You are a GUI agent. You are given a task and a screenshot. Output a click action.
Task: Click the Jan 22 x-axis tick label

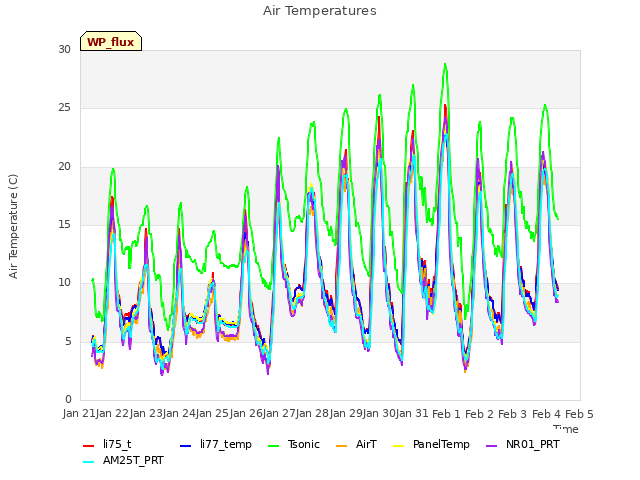pos(112,413)
